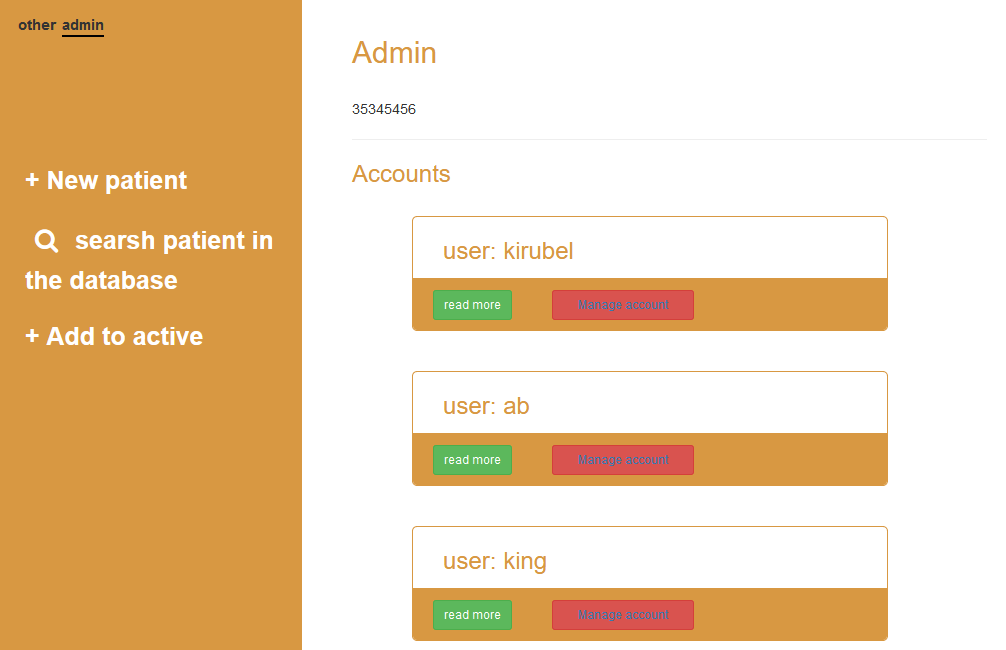
Task: Select the plus icon beside New patient
Action: (x=31, y=180)
